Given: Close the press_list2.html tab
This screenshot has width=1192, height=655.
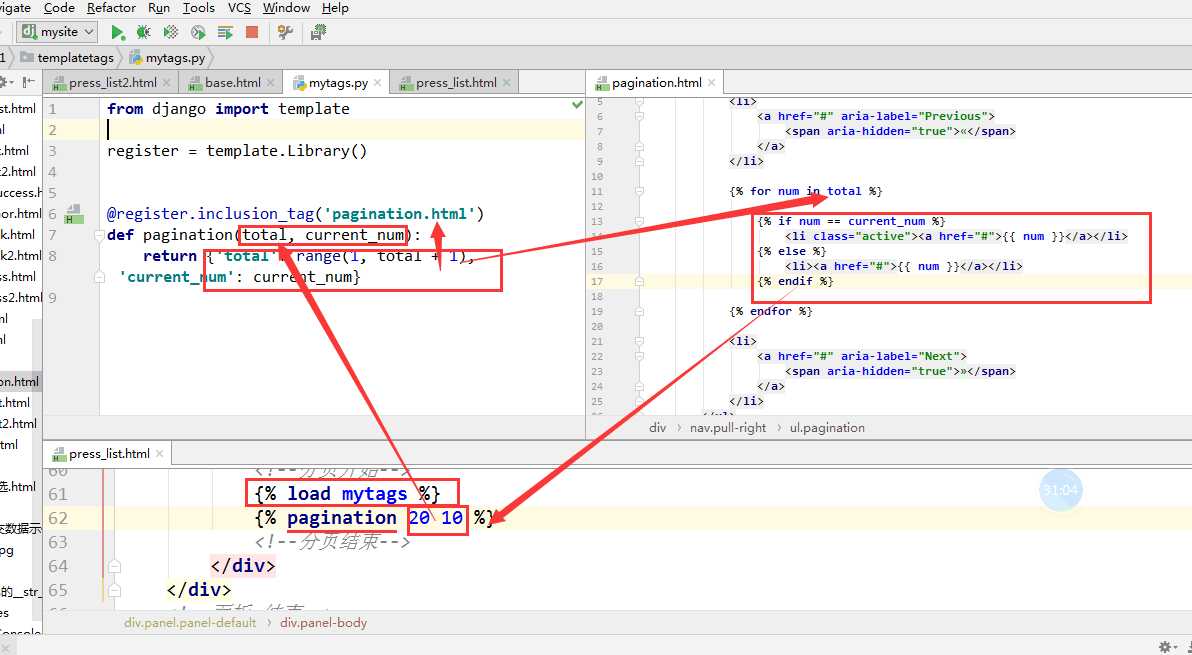Looking at the screenshot, I should point(167,82).
